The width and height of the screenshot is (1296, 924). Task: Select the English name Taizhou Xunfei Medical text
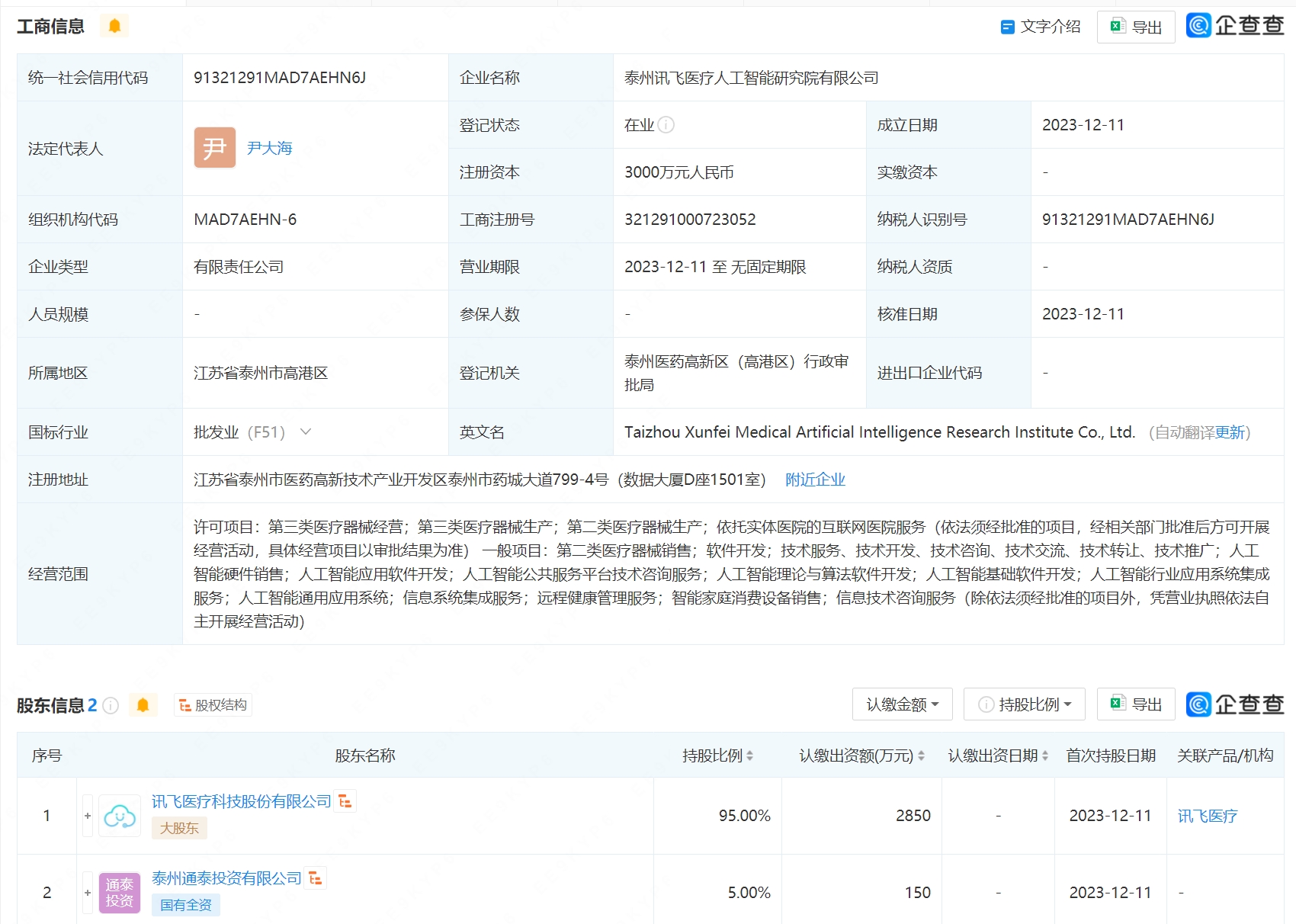[x=880, y=432]
